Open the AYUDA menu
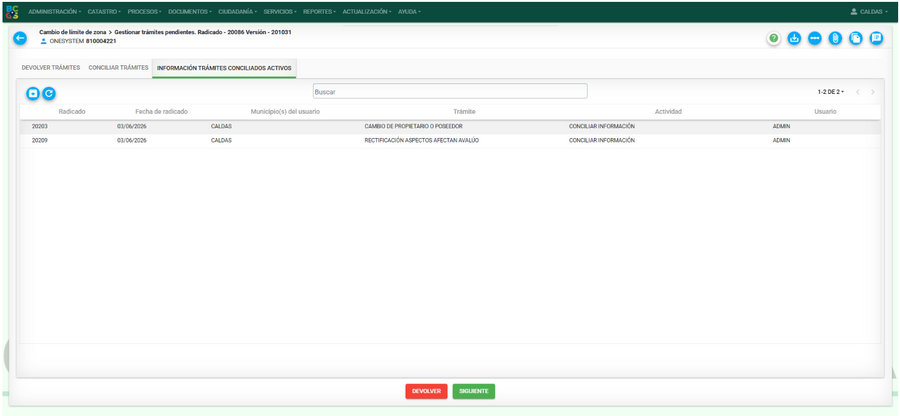This screenshot has height=416, width=900. pyautogui.click(x=409, y=11)
